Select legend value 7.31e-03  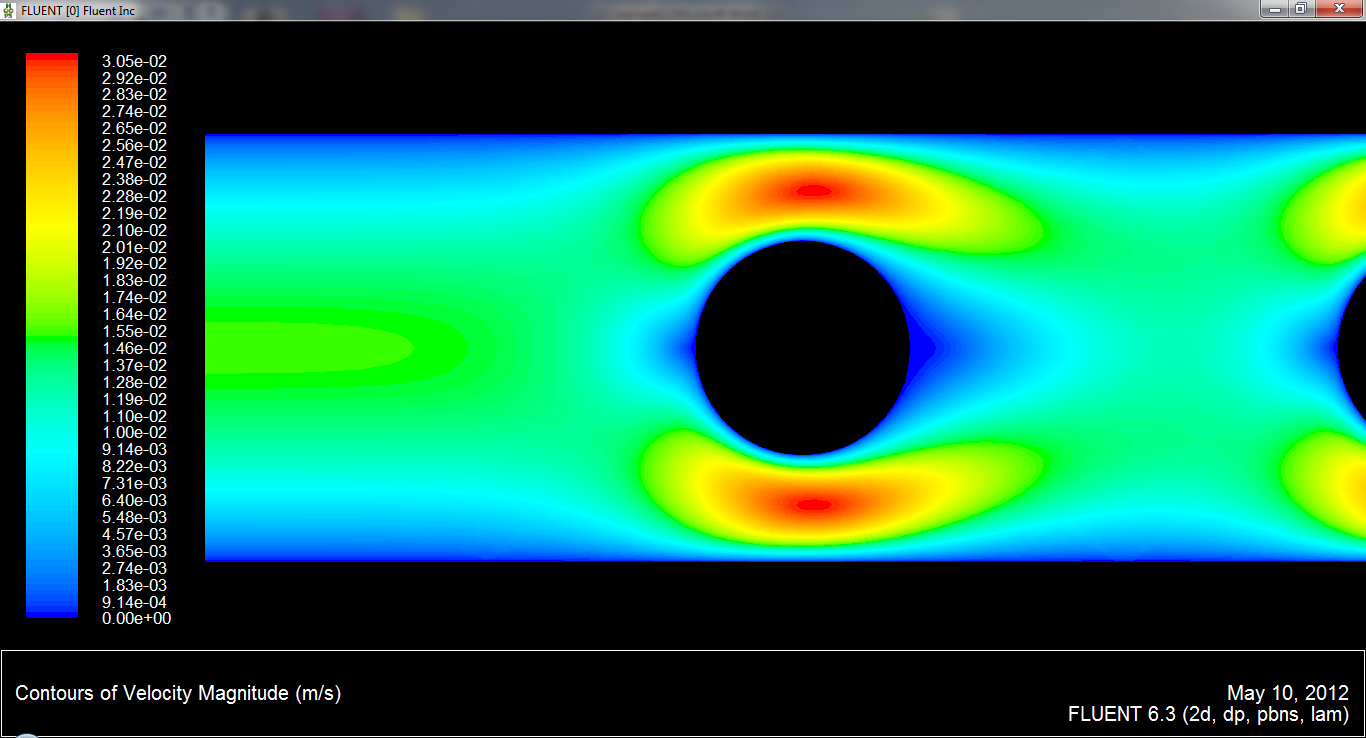pyautogui.click(x=135, y=484)
